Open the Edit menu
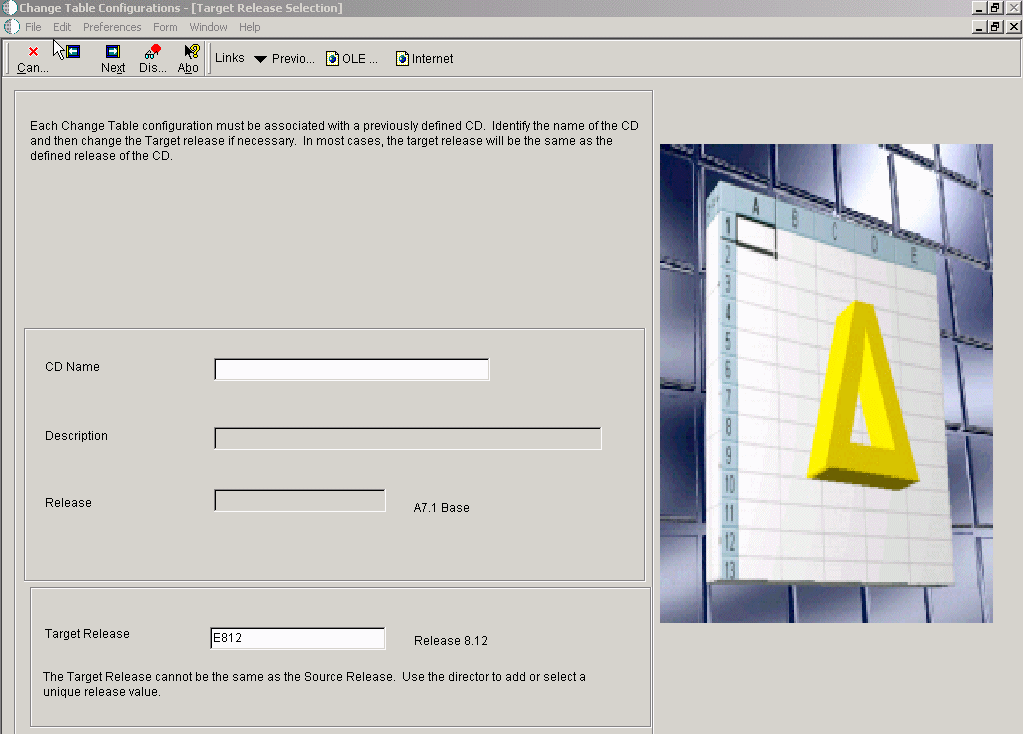 [62, 27]
